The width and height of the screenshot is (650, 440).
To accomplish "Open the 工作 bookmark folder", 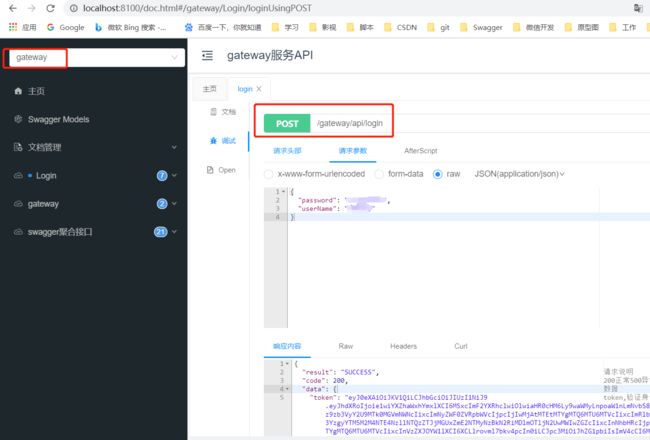I will click(622, 27).
